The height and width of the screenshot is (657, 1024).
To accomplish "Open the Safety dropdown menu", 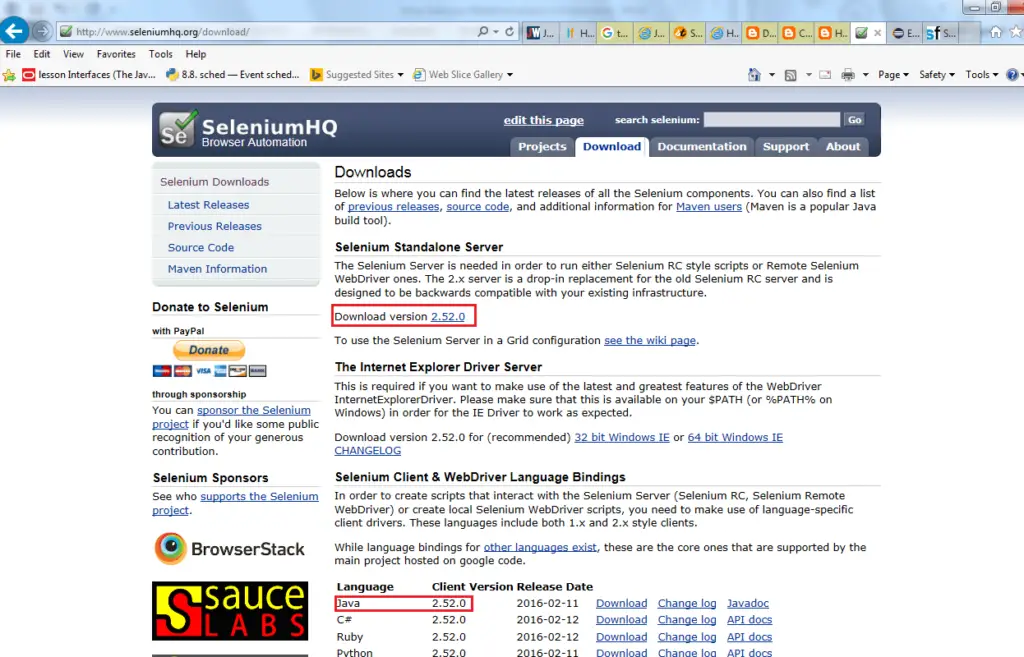I will click(937, 75).
